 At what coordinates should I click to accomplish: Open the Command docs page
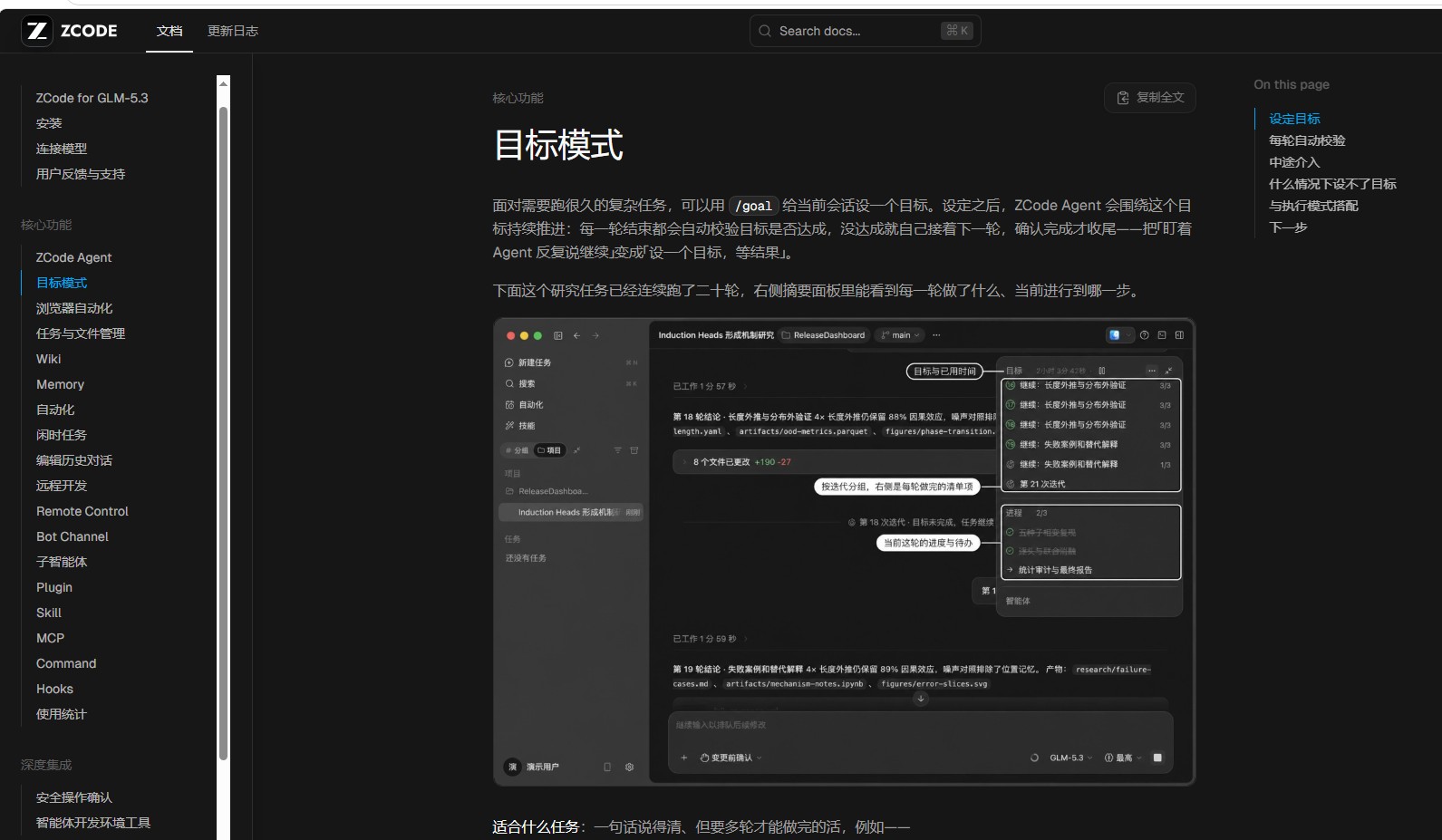coord(66,663)
